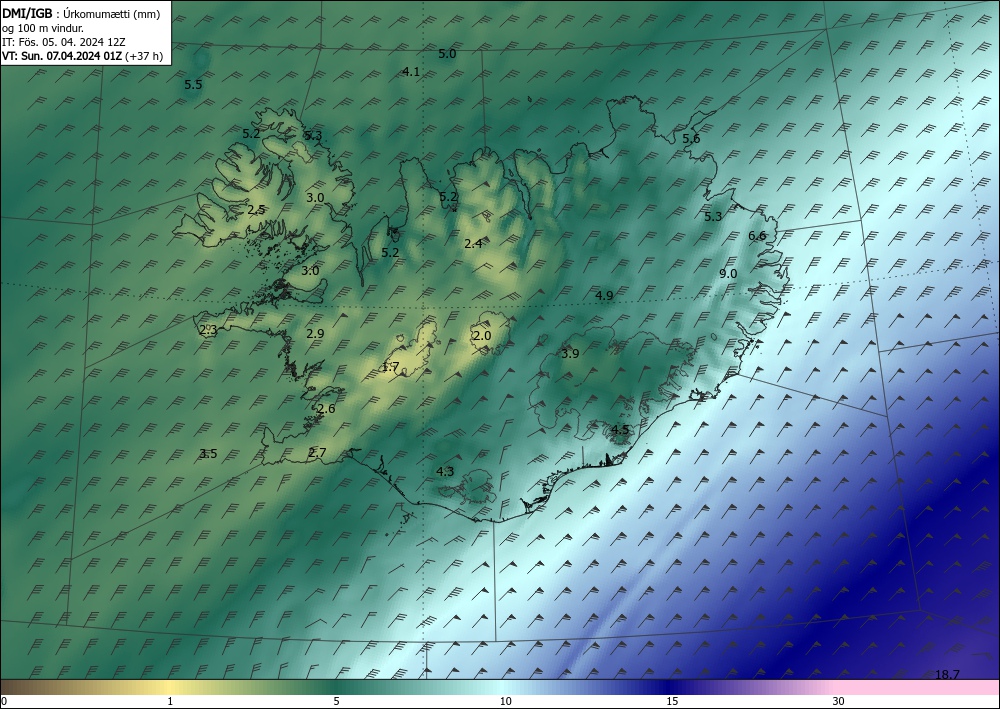The height and width of the screenshot is (709, 1000).
Task: Click the initial time 'IT: Fös. 05. 04. 2024 12Z'
Action: (x=64, y=42)
